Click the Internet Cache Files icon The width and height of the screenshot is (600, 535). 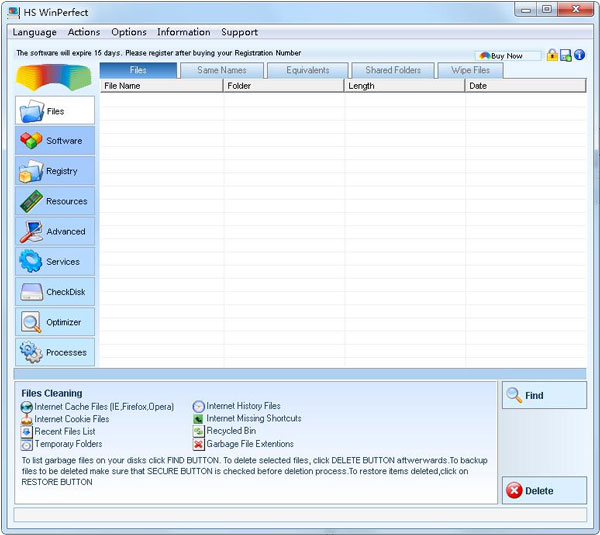[x=27, y=407]
